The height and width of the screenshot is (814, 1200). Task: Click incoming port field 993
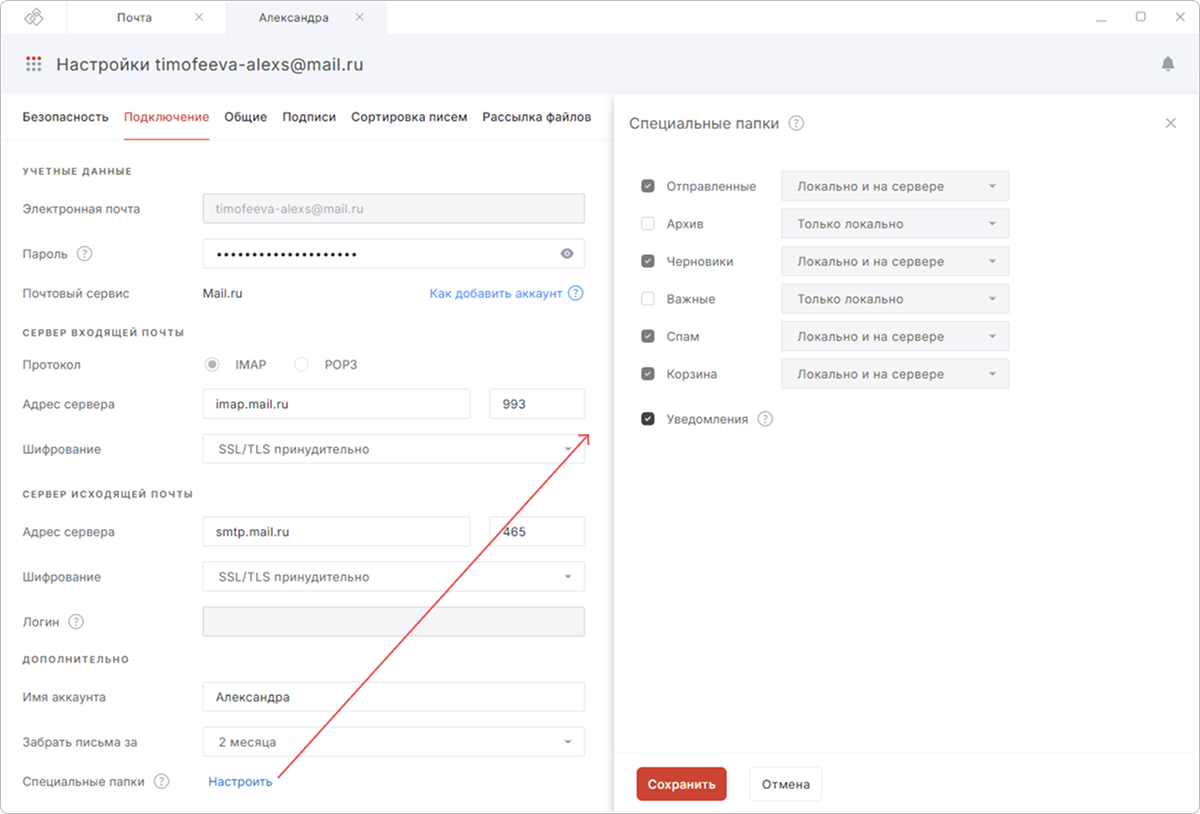click(537, 404)
